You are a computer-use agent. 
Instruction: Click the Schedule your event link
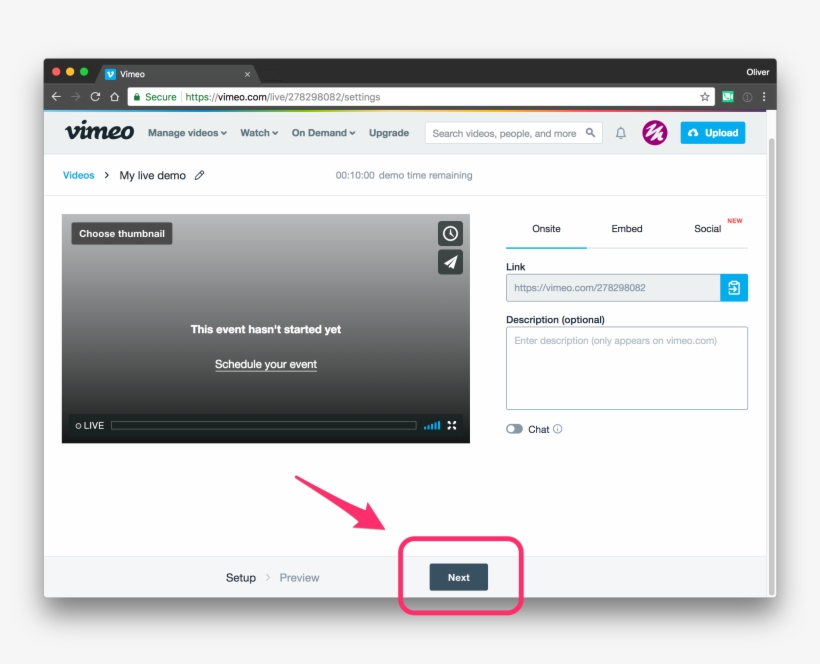265,364
